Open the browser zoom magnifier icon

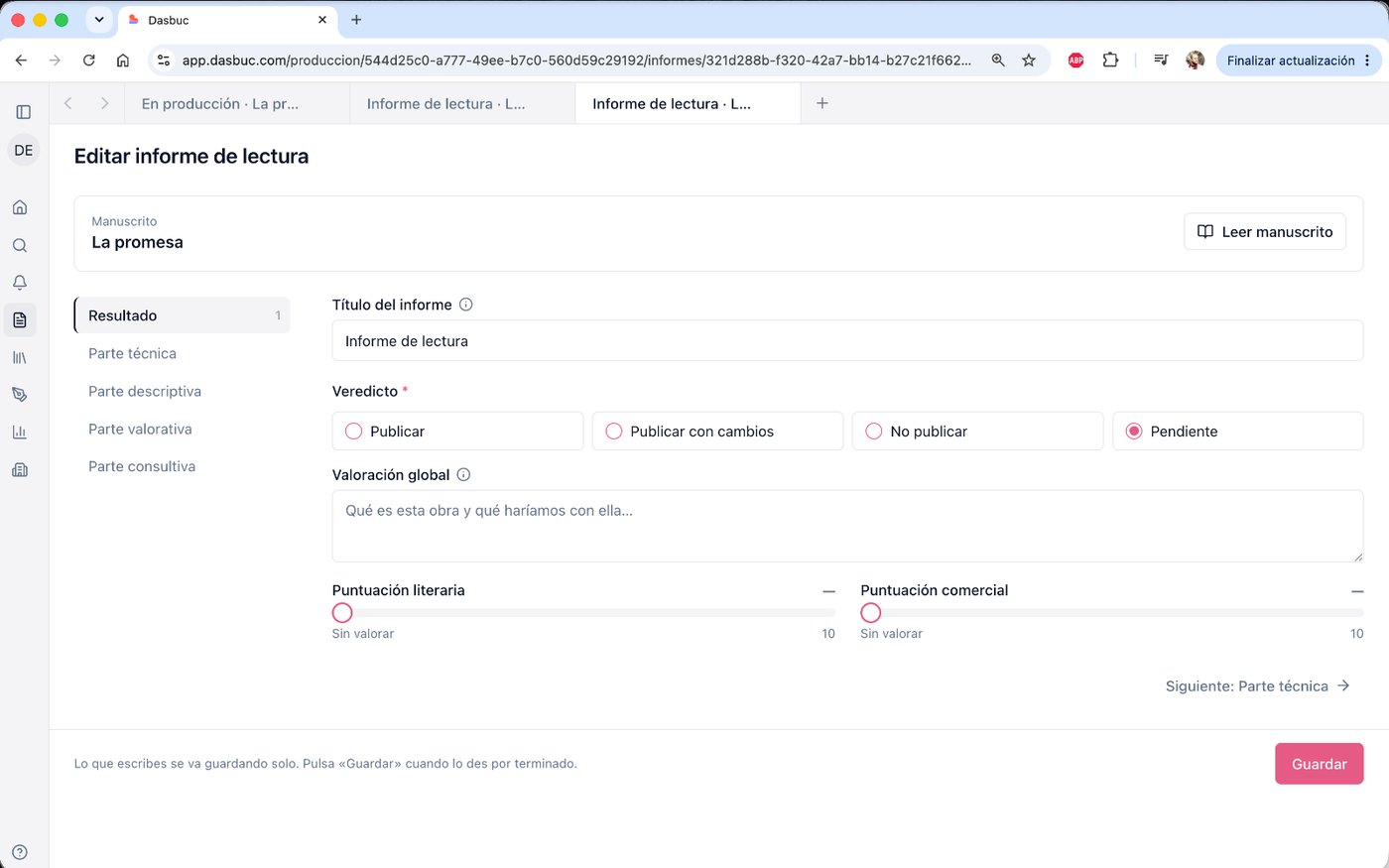pyautogui.click(x=998, y=61)
